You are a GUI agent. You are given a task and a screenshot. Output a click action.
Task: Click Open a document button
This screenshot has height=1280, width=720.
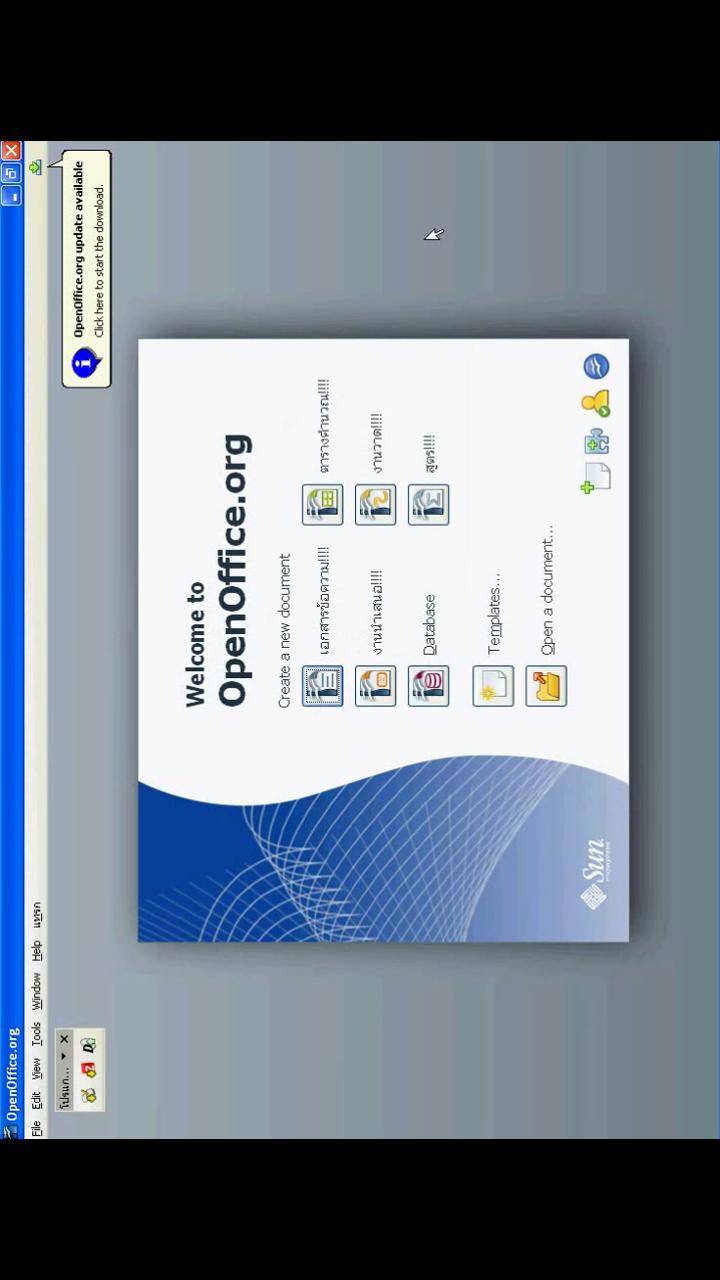point(546,686)
